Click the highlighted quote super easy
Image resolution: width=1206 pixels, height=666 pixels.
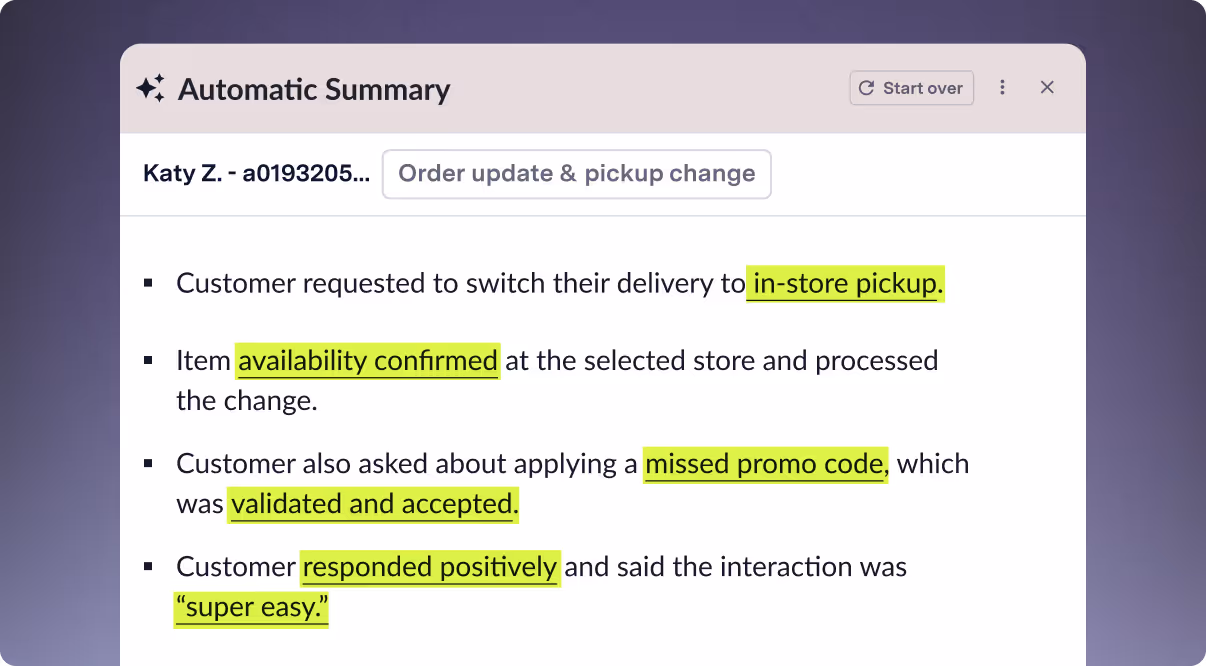point(249,607)
